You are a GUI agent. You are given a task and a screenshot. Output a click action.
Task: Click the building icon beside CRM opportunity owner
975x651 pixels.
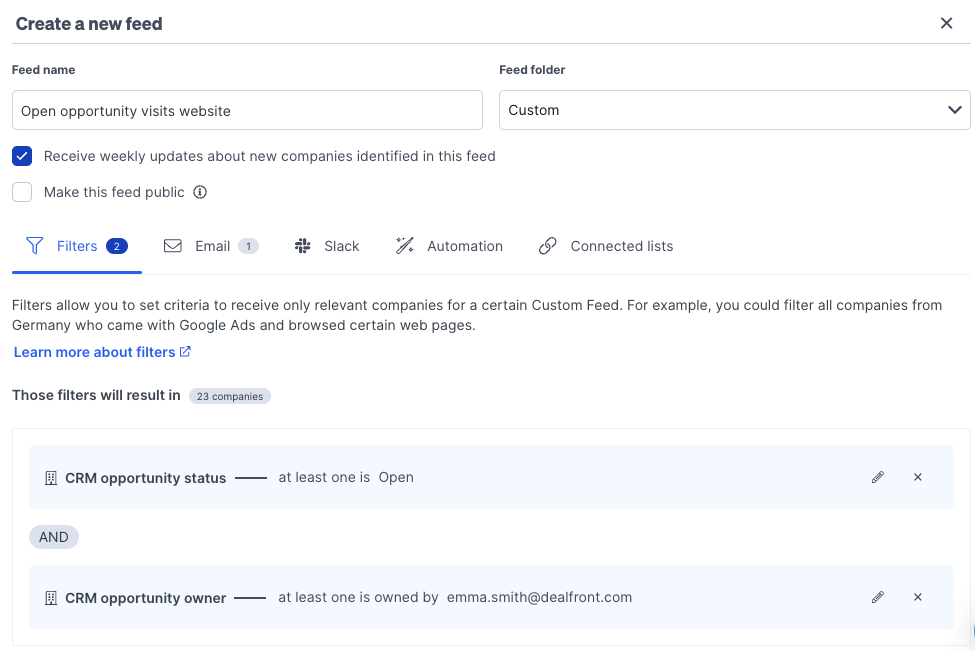pyautogui.click(x=51, y=597)
